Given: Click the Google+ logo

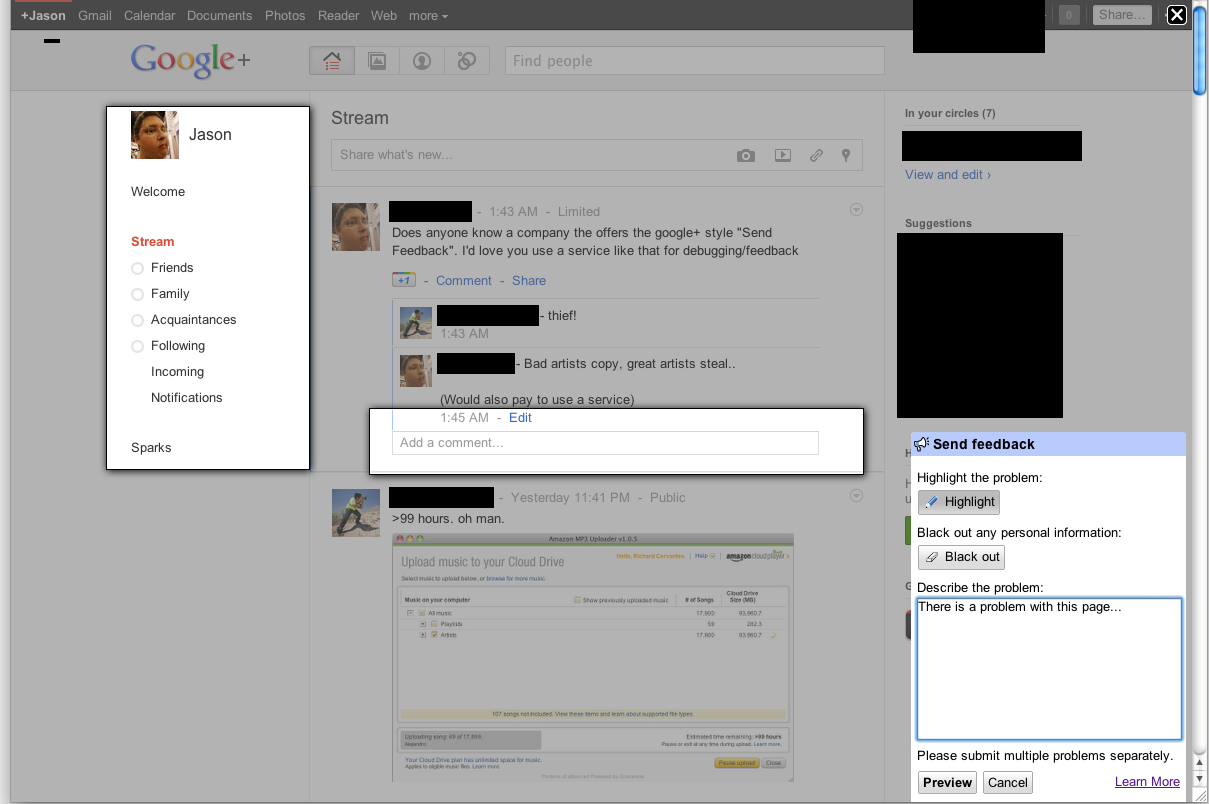Looking at the screenshot, I should tap(190, 61).
